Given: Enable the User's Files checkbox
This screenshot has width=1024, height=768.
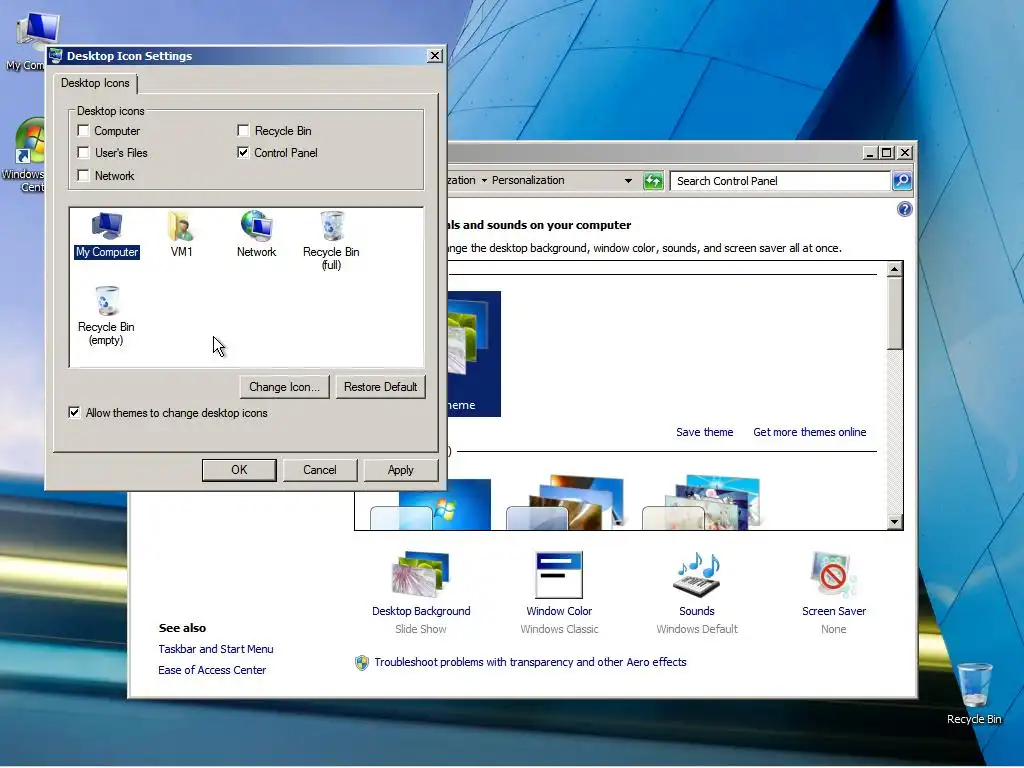Looking at the screenshot, I should coord(83,153).
